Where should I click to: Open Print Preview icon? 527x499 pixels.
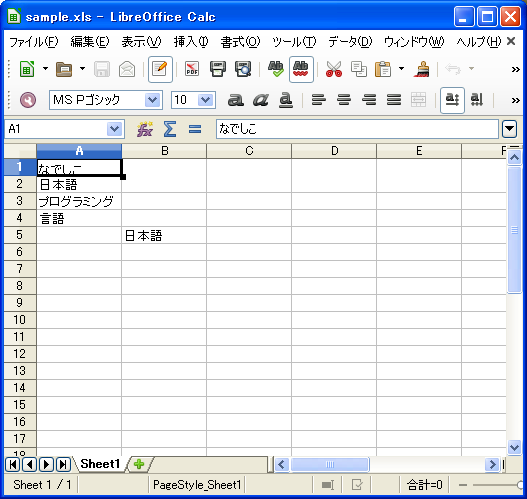pos(243,69)
